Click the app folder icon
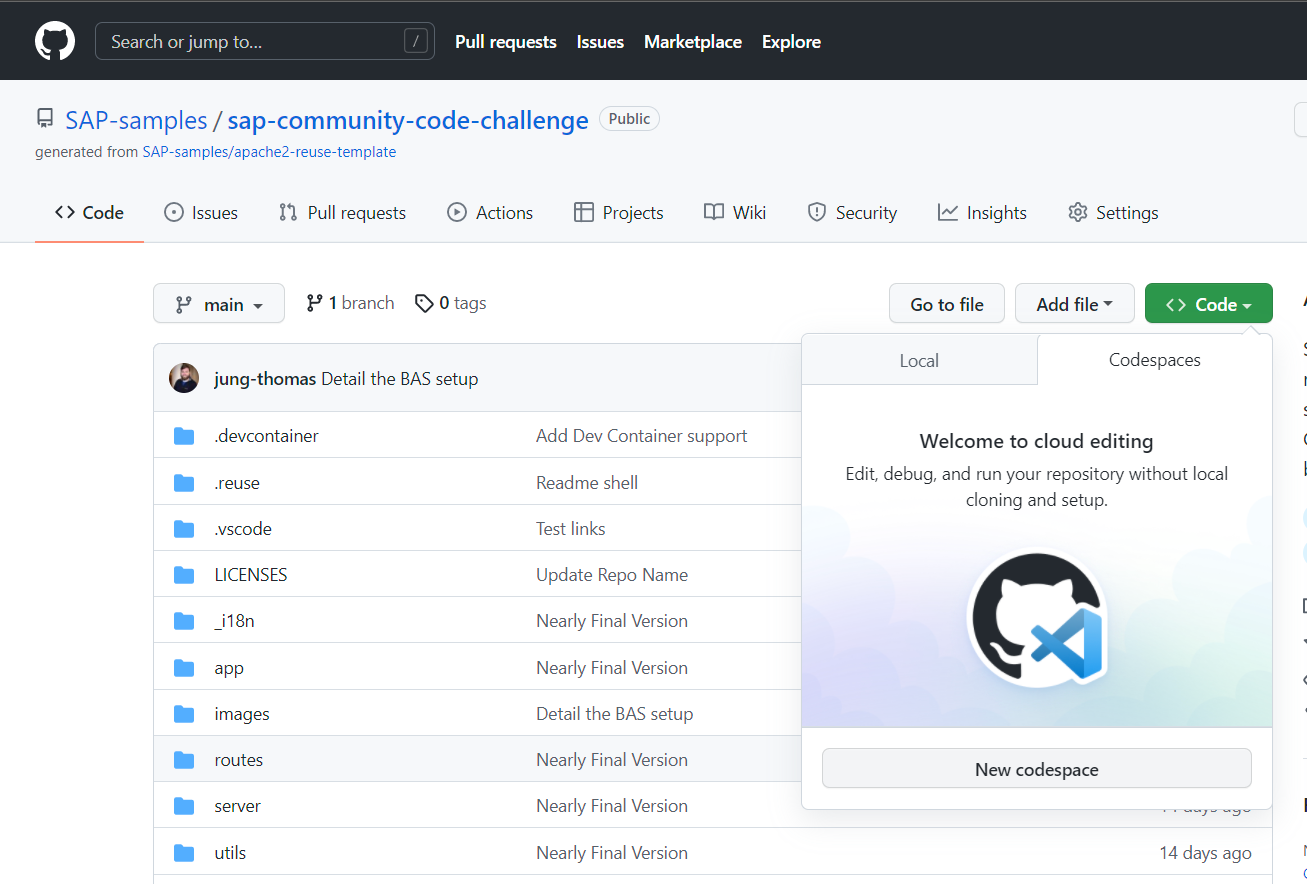The image size is (1307, 884). [184, 668]
